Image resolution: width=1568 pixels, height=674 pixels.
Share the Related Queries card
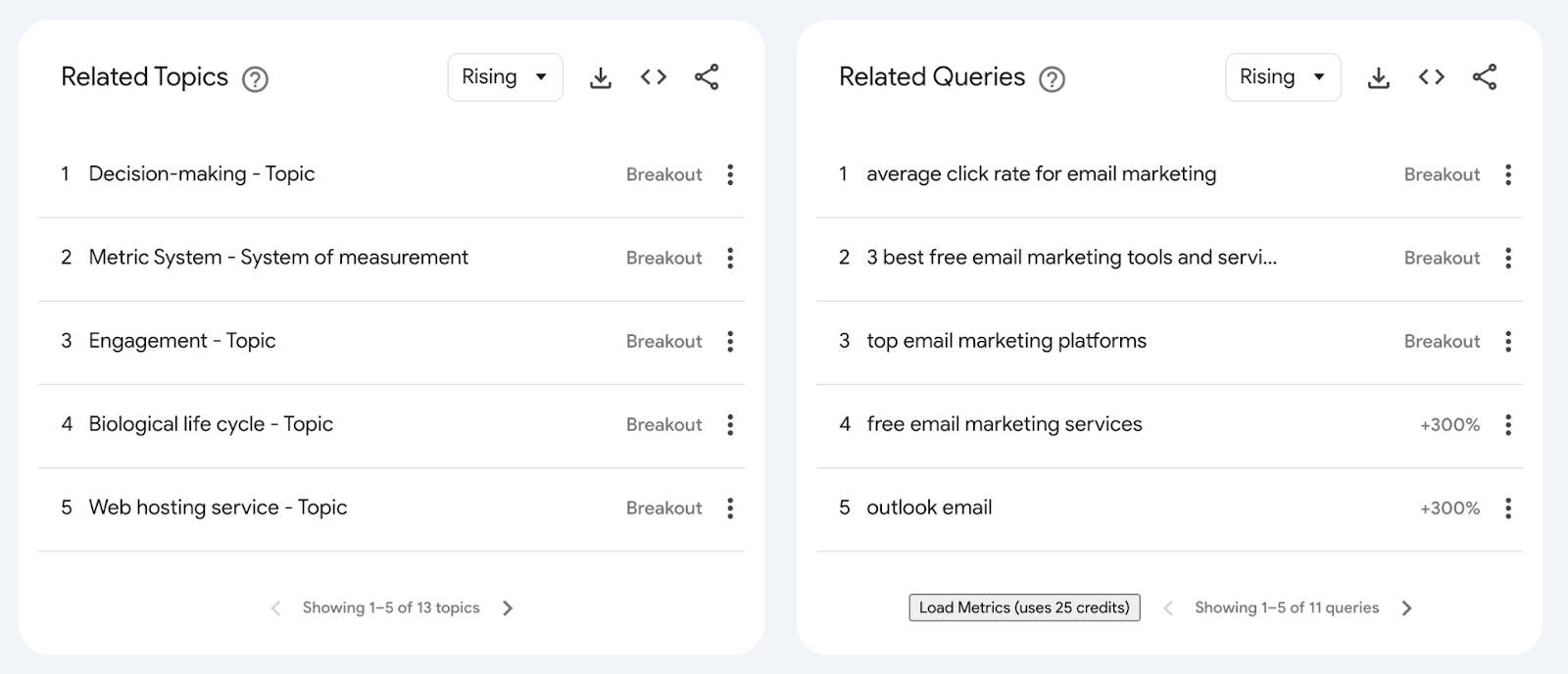coord(1485,77)
